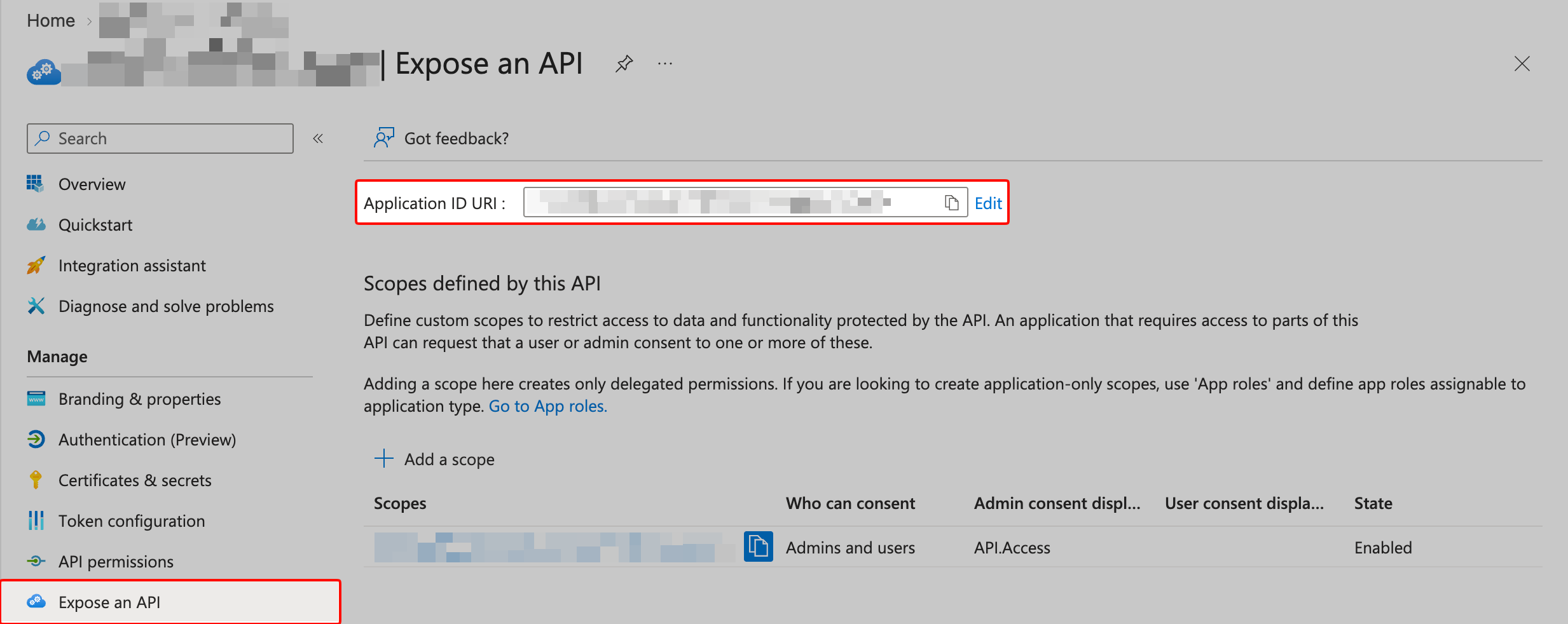This screenshot has height=624, width=1568.
Task: Click the Expose an API cloud icon
Action: [x=36, y=601]
